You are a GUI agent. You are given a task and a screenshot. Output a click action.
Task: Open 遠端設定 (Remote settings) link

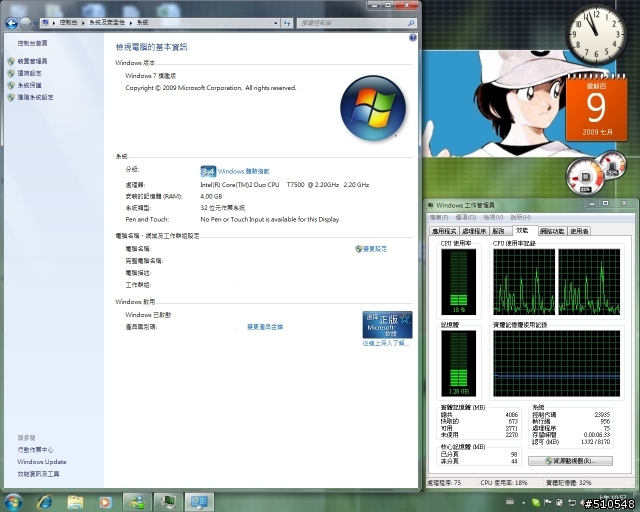coord(29,73)
